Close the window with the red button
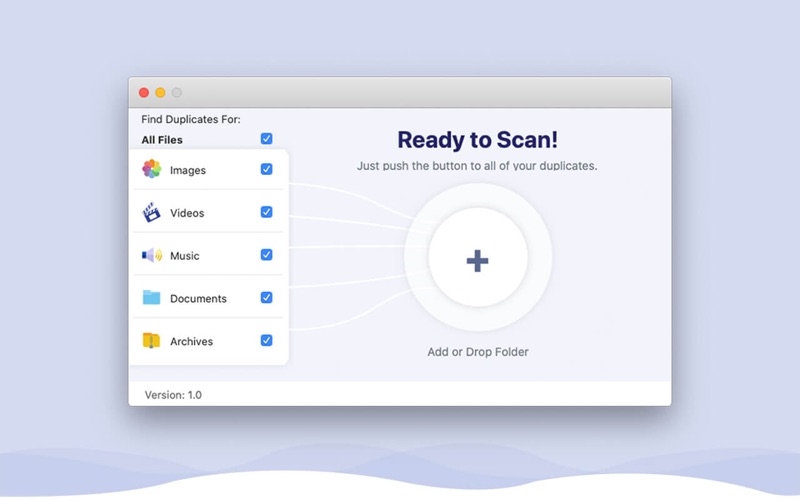The width and height of the screenshot is (800, 500). click(144, 93)
